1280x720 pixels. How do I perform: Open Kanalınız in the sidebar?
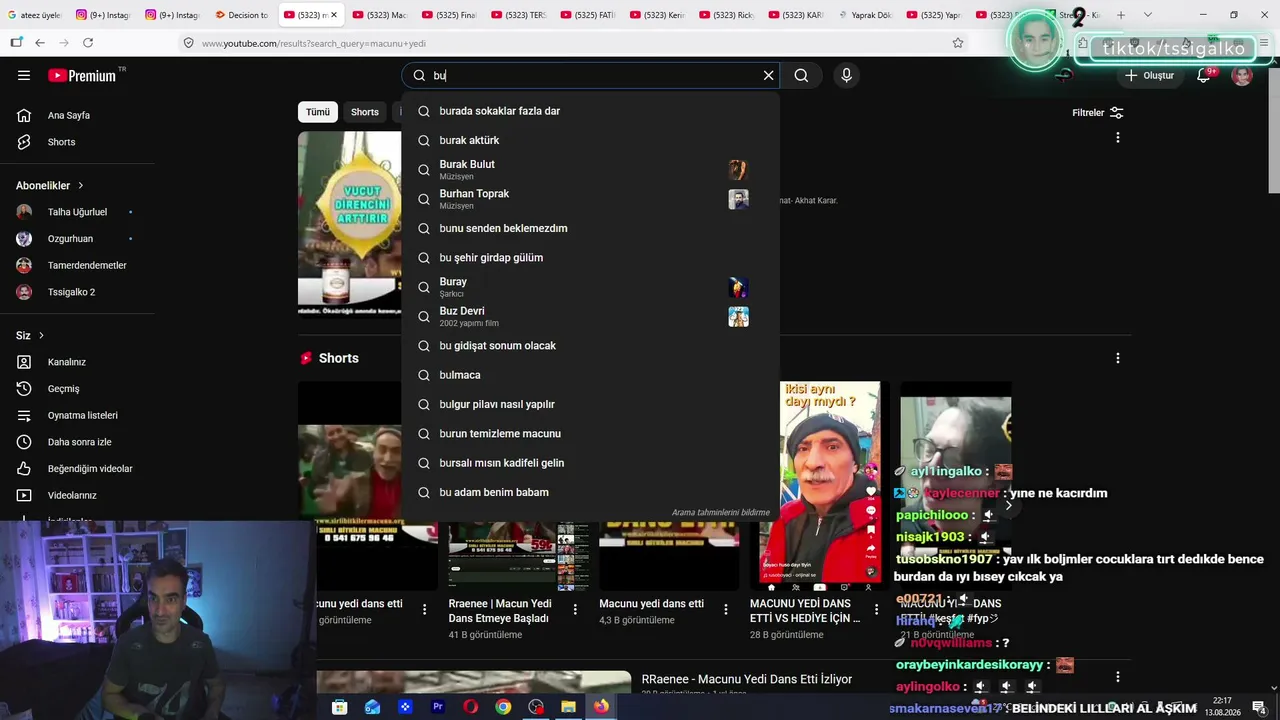click(x=67, y=362)
